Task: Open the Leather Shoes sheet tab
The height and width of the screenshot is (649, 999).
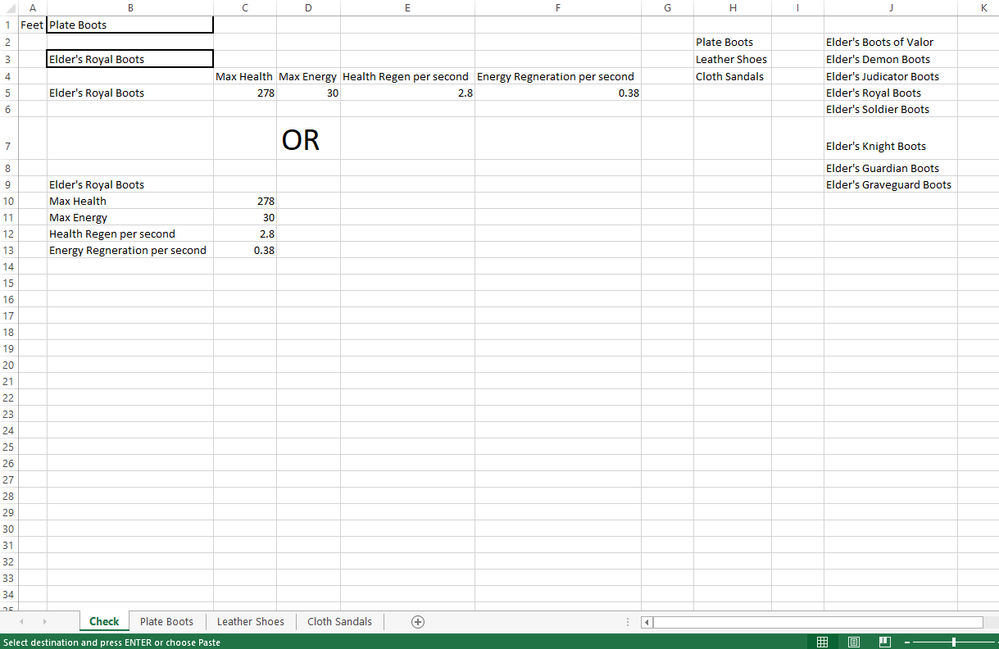Action: click(250, 622)
